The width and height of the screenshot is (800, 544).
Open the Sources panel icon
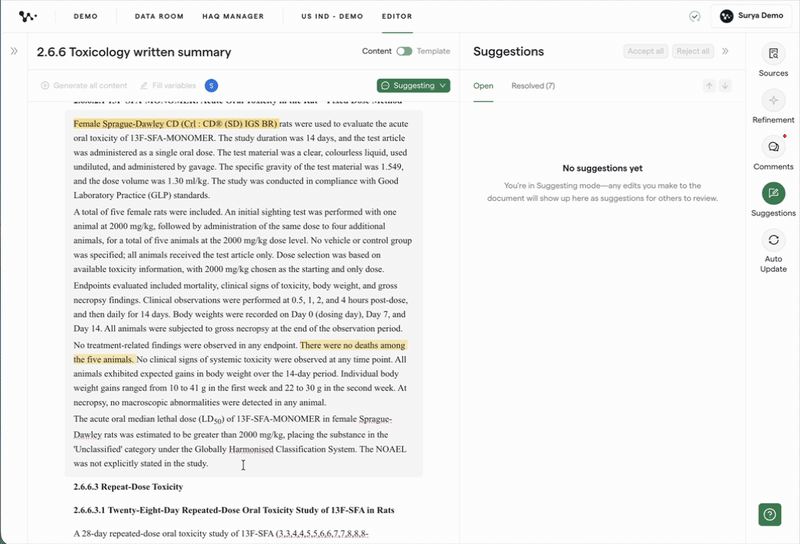point(773,54)
